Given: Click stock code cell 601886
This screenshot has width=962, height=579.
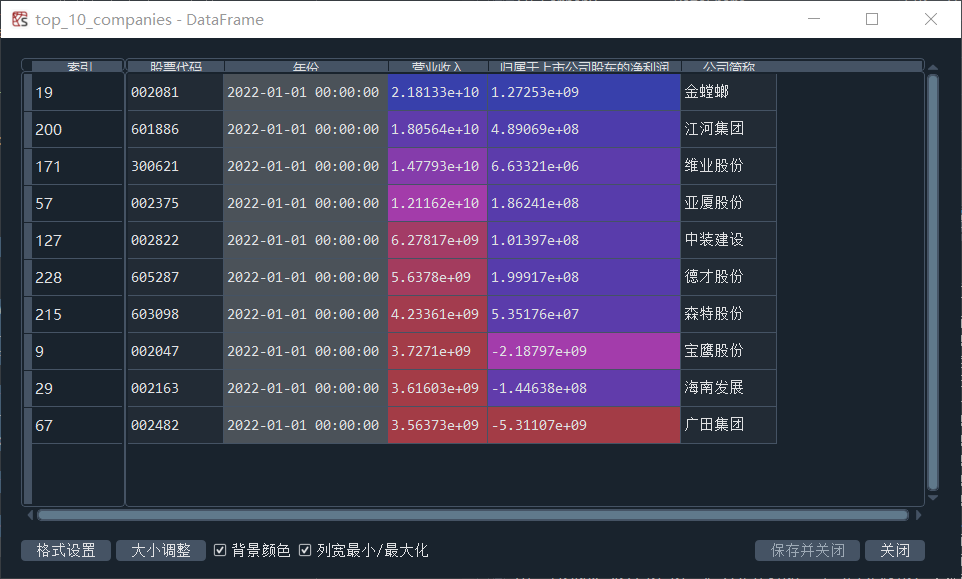Looking at the screenshot, I should click(x=175, y=129).
